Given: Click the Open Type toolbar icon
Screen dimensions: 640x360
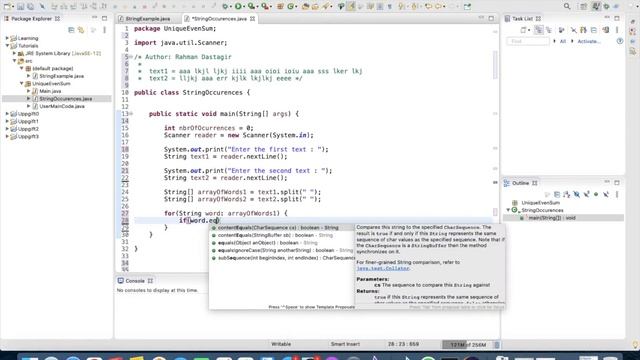Looking at the screenshot, I should (305, 6).
